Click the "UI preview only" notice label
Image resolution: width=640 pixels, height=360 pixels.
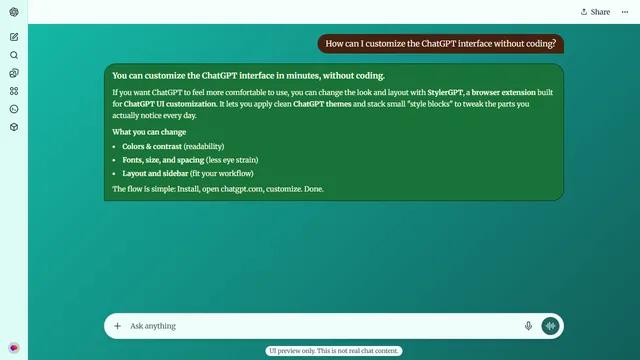coord(334,351)
